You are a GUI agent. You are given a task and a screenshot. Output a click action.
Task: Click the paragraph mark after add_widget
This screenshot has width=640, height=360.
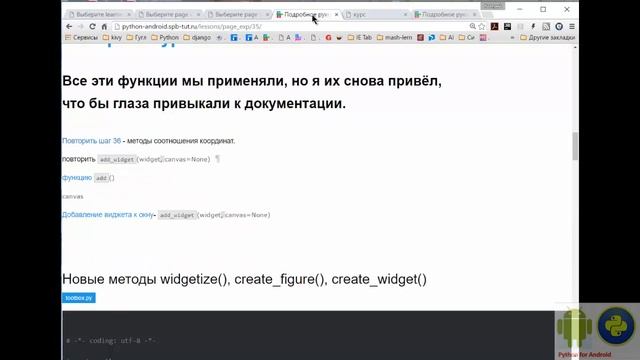coord(218,159)
